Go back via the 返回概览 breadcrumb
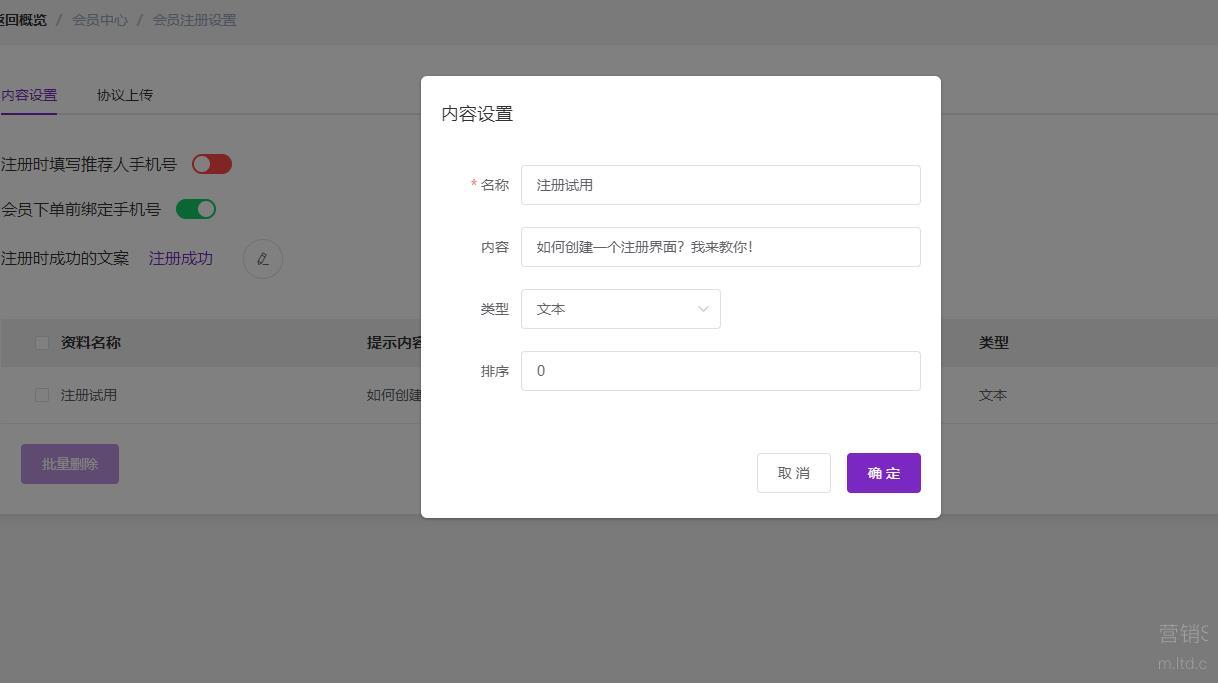1218x683 pixels. click(23, 20)
